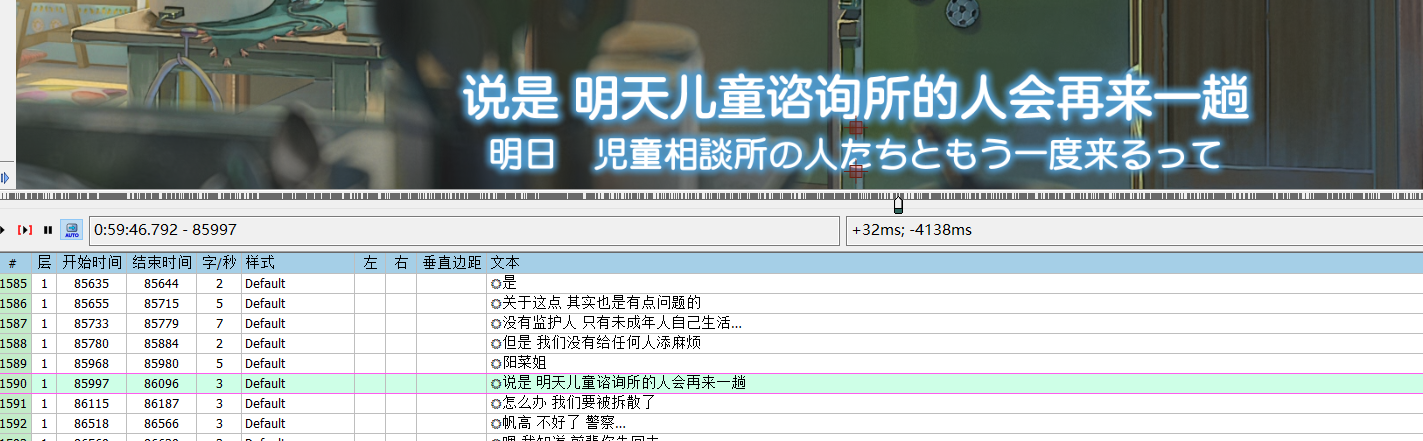1423x441 pixels.
Task: Select subtitle row 1585 with text 是
Action: (x=711, y=283)
